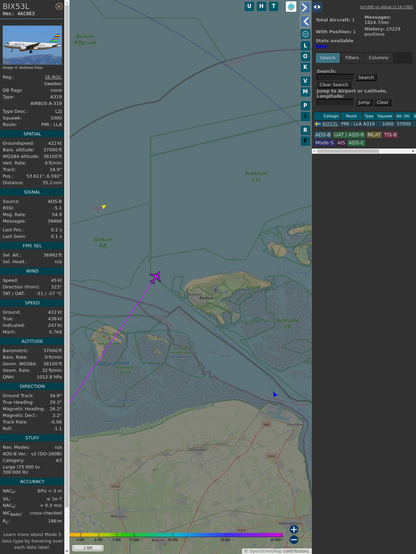Viewport: 416px width, 554px height.
Task: Click the AIS source legend label
Action: (x=341, y=143)
